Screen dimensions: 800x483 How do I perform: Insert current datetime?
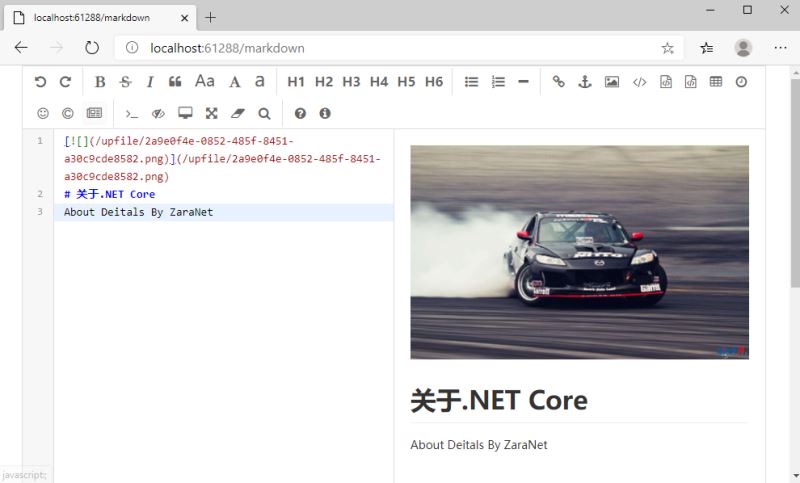click(x=741, y=82)
